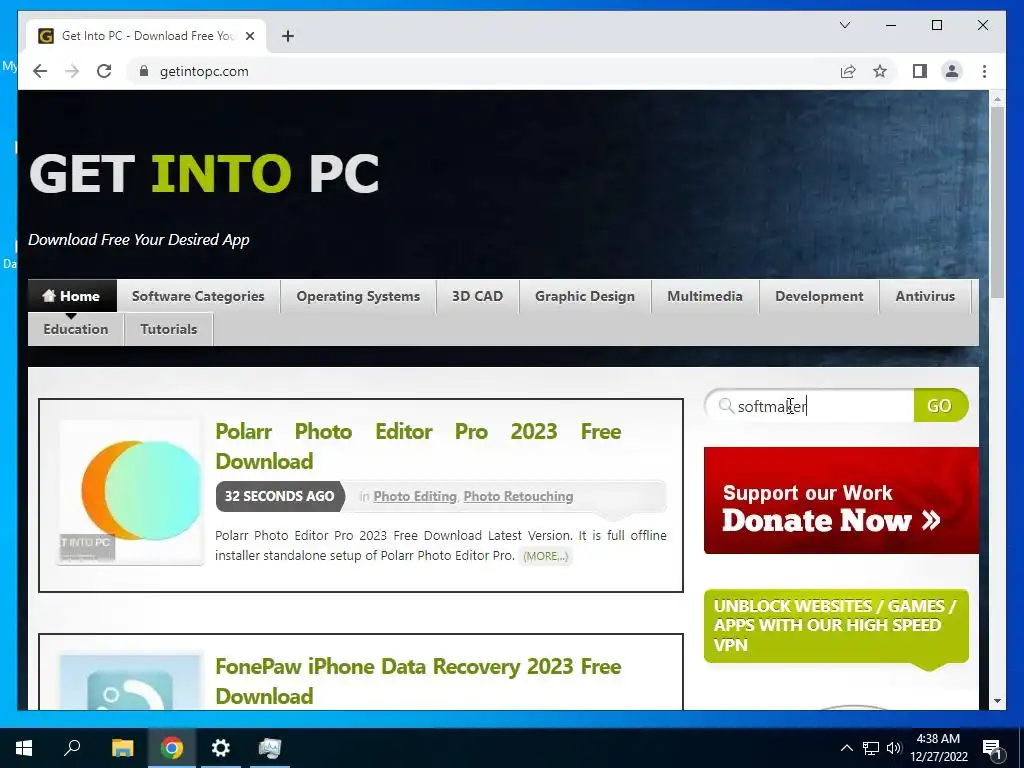Bookmark this page with the star icon

(880, 71)
